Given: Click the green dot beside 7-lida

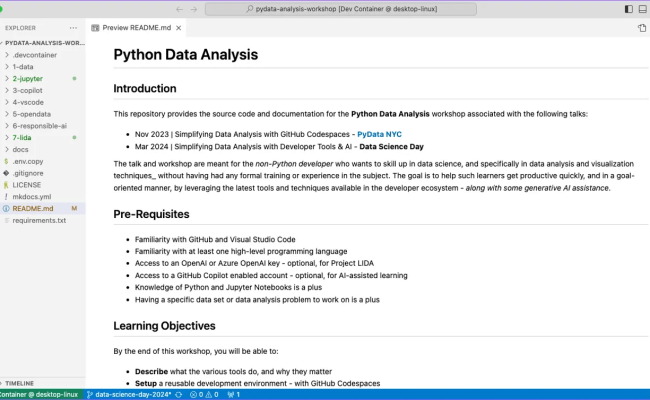Looking at the screenshot, I should click(x=74, y=138).
